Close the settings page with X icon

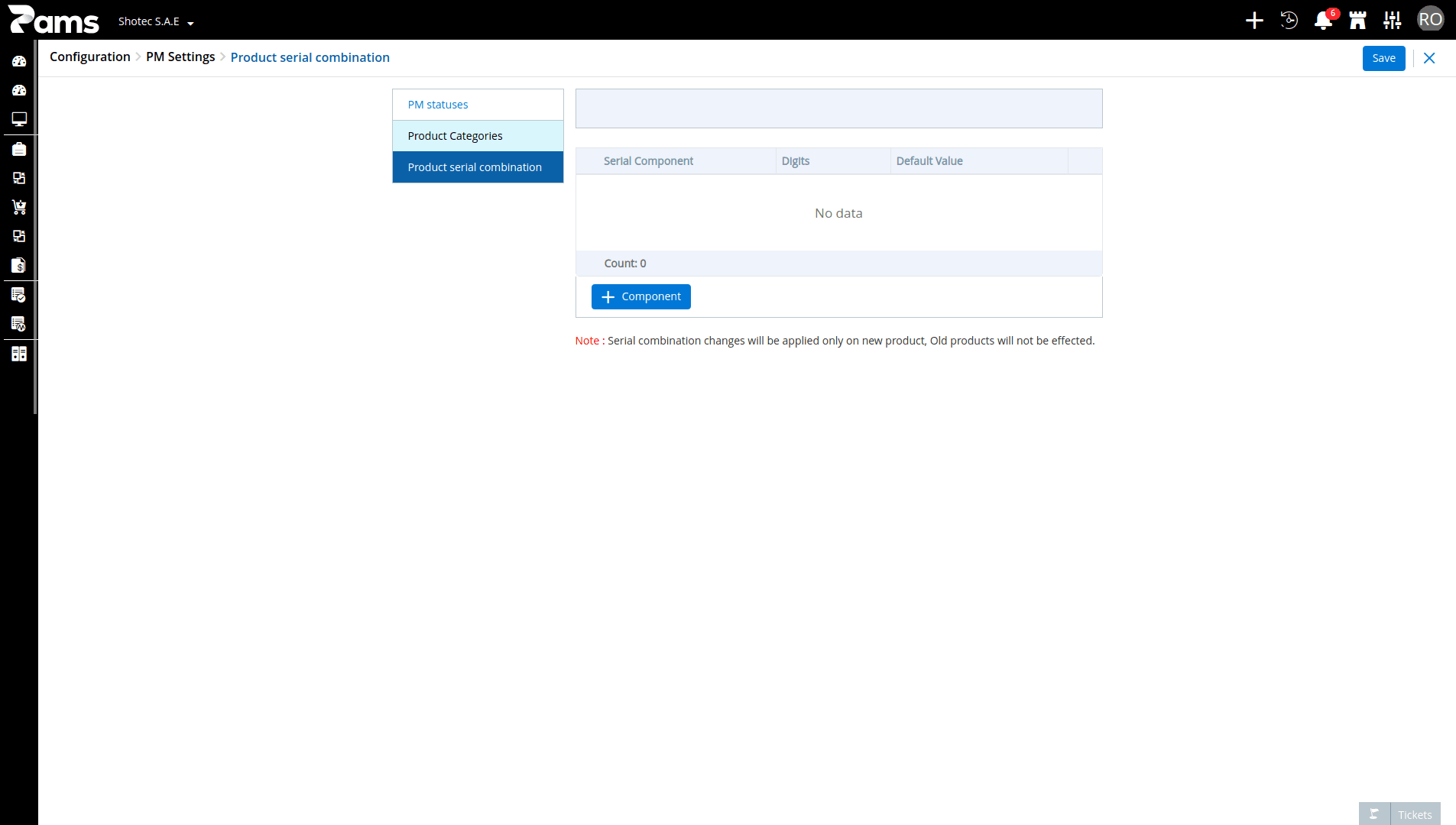(1429, 58)
